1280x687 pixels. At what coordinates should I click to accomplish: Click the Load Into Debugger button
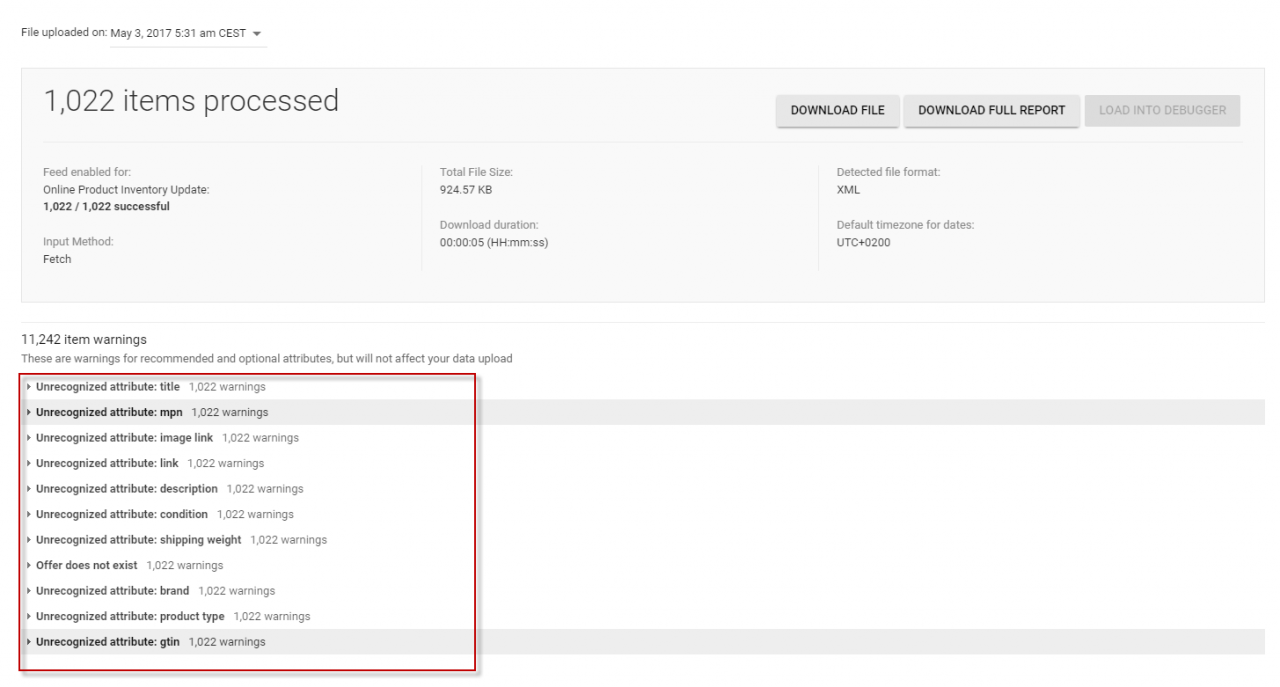click(x=1162, y=110)
